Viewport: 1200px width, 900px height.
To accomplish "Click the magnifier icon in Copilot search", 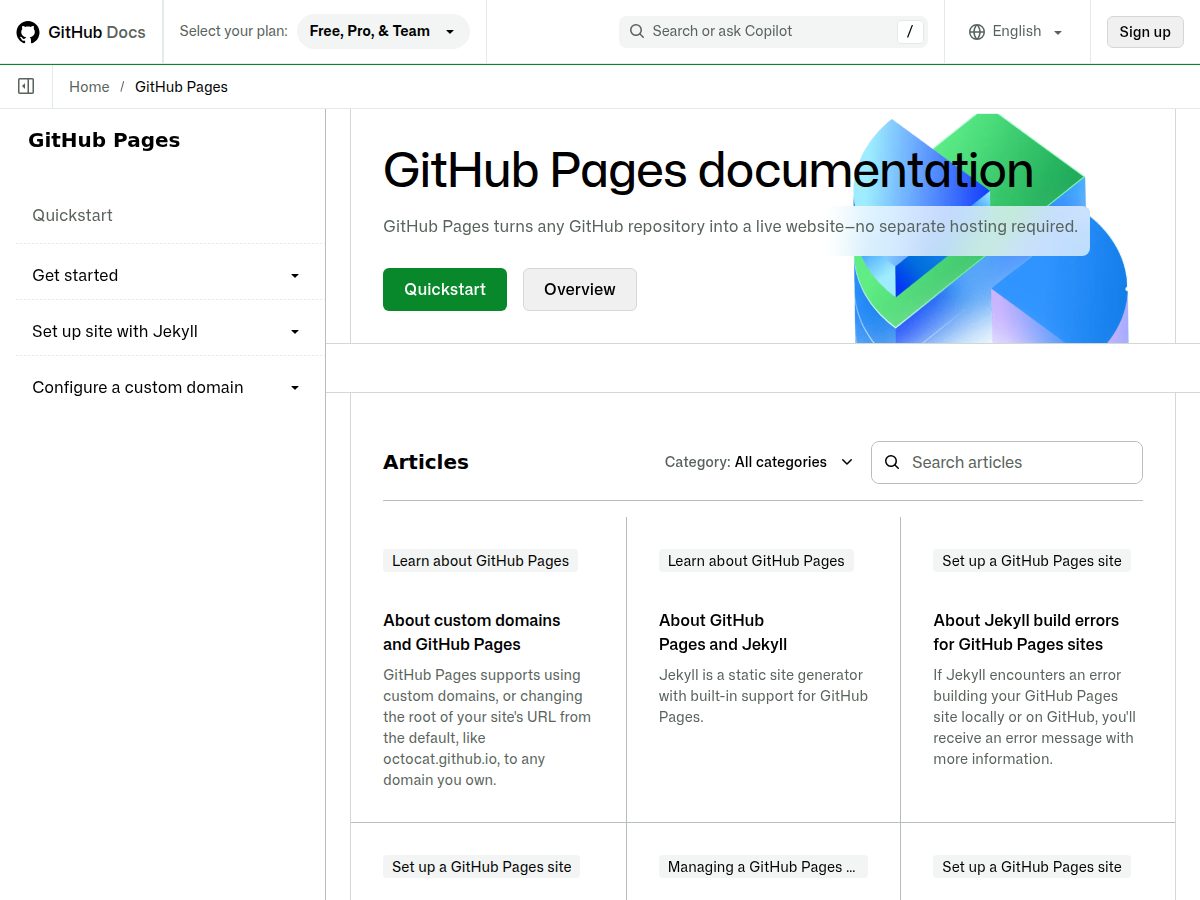I will tap(637, 32).
